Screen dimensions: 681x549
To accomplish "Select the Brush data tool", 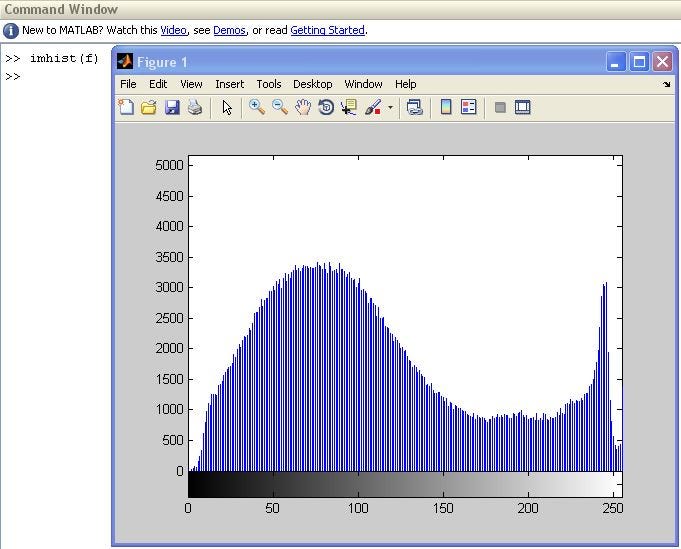I will click(373, 107).
